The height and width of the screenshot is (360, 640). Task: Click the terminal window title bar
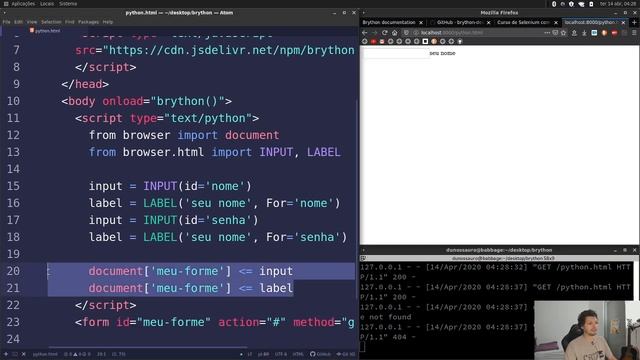click(x=499, y=250)
